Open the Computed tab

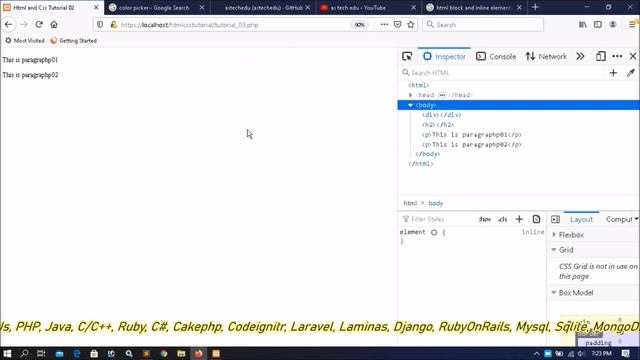619,220
